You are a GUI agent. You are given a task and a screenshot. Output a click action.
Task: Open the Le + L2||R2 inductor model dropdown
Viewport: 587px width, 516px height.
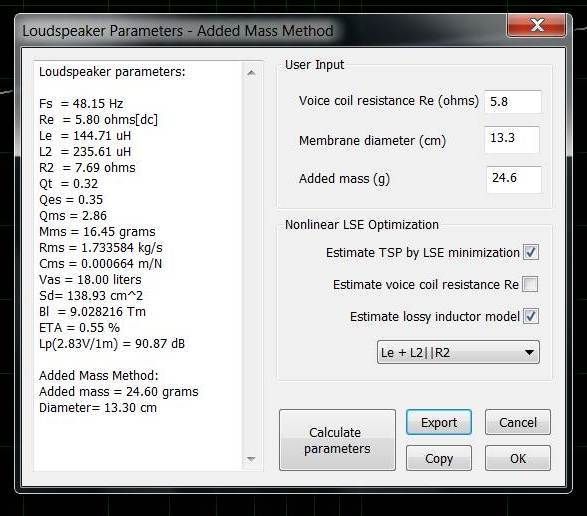(x=458, y=352)
